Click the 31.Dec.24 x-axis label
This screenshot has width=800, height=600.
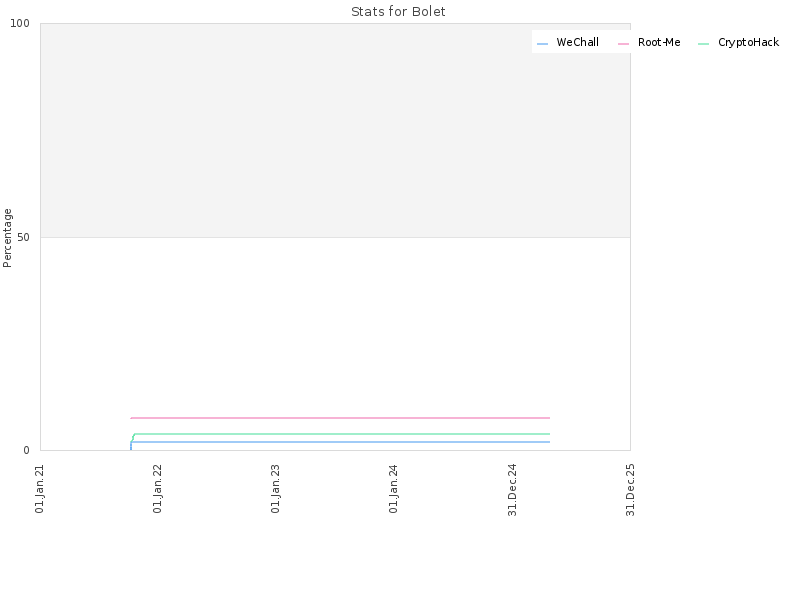(512, 490)
